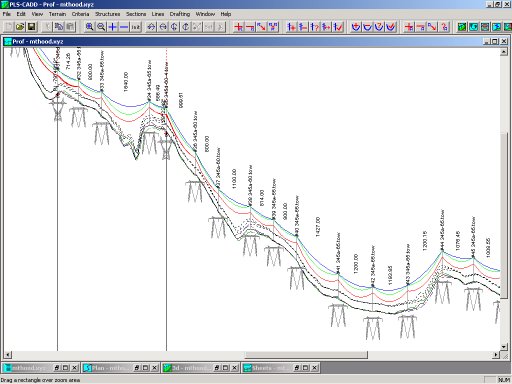Click the scroll-left arrow of profile view
This screenshot has height=384, width=512.
[8, 355]
